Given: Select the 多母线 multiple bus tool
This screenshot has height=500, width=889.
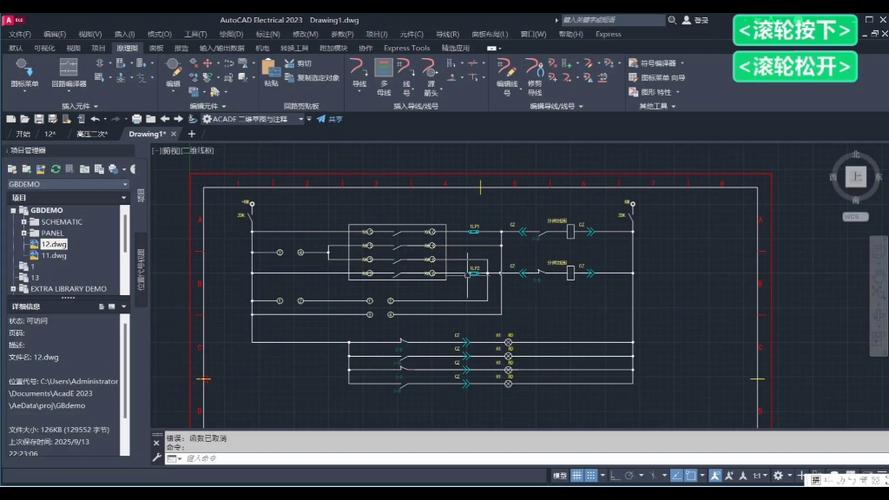Looking at the screenshot, I should point(384,77).
